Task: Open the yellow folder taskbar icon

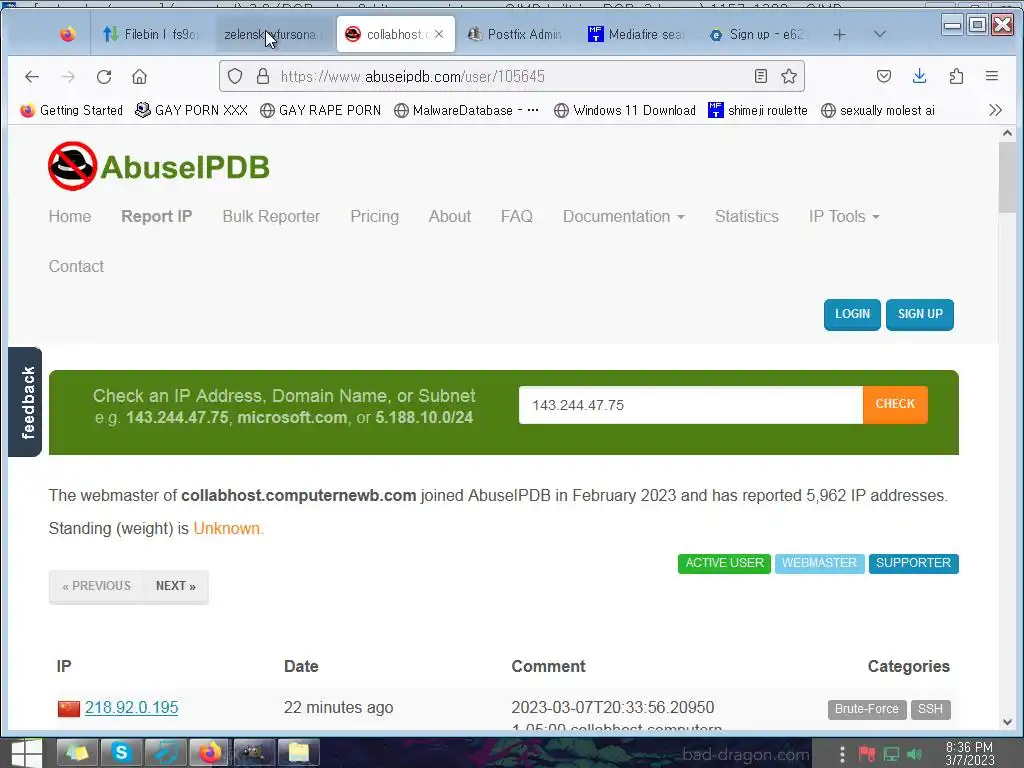Action: click(x=298, y=753)
